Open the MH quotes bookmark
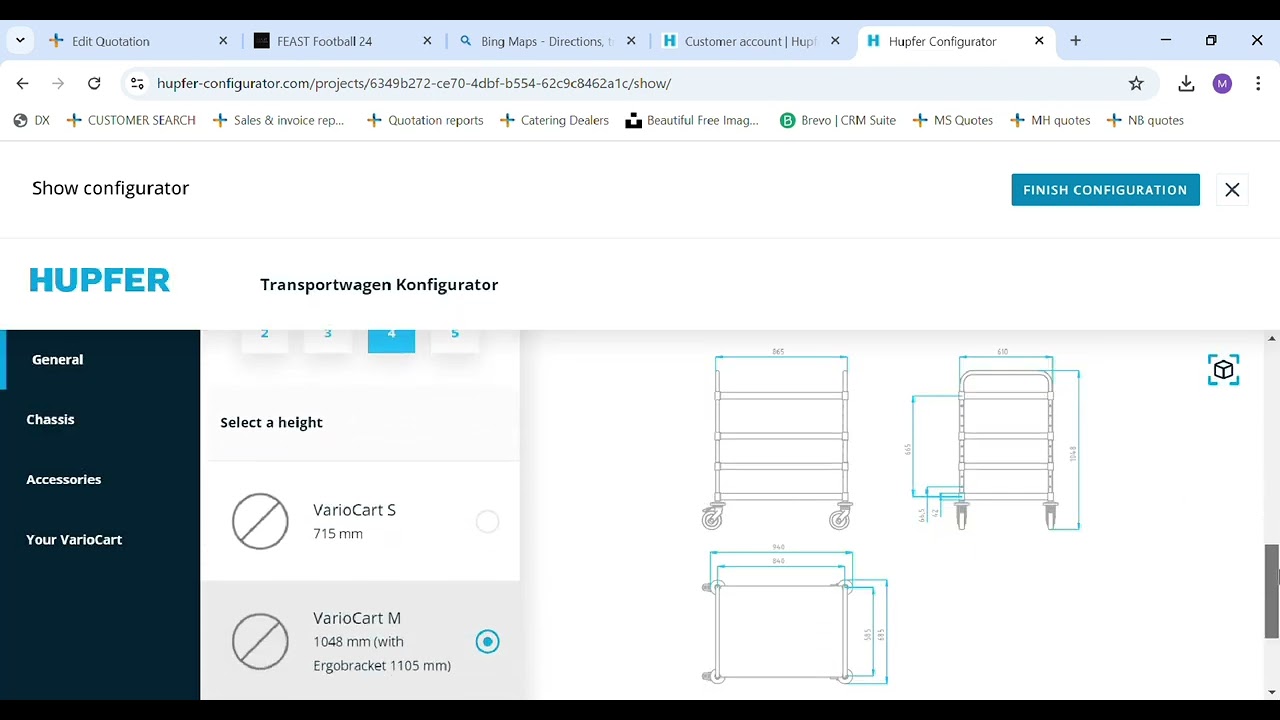The width and height of the screenshot is (1280, 720). [x=1050, y=120]
